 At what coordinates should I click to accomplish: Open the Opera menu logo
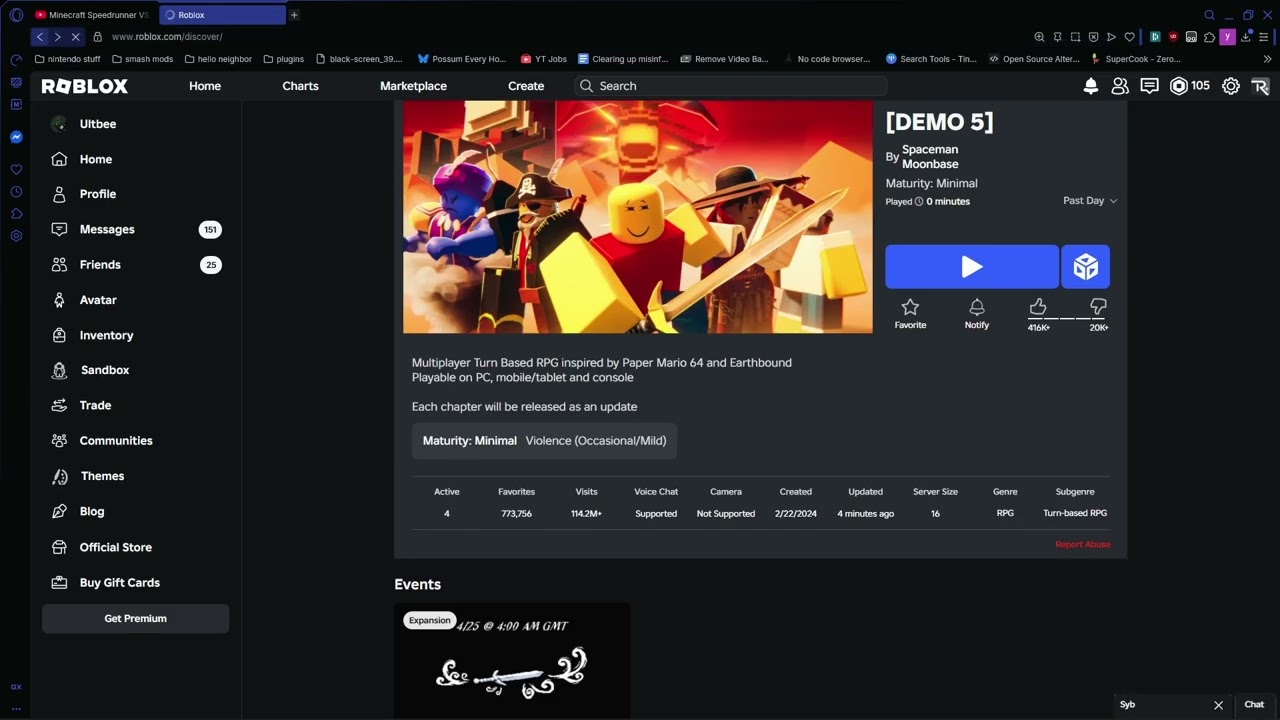tap(16, 15)
